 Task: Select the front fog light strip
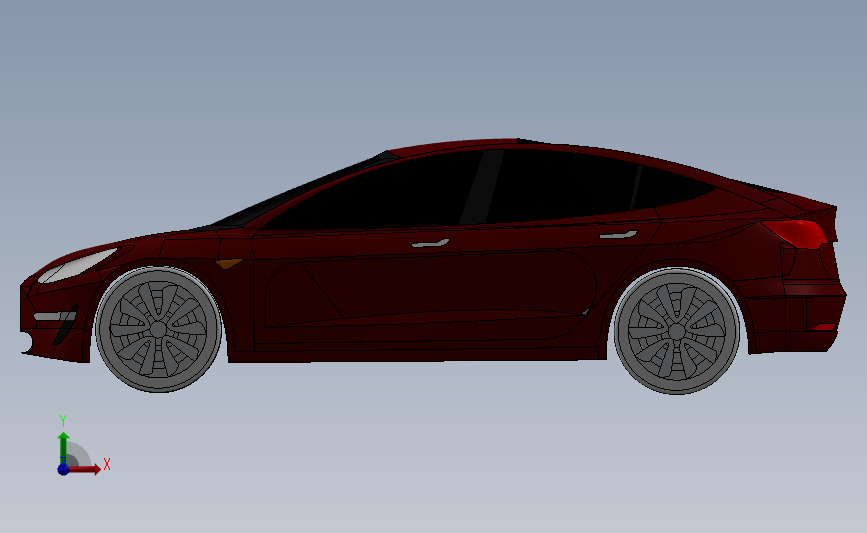coord(54,316)
